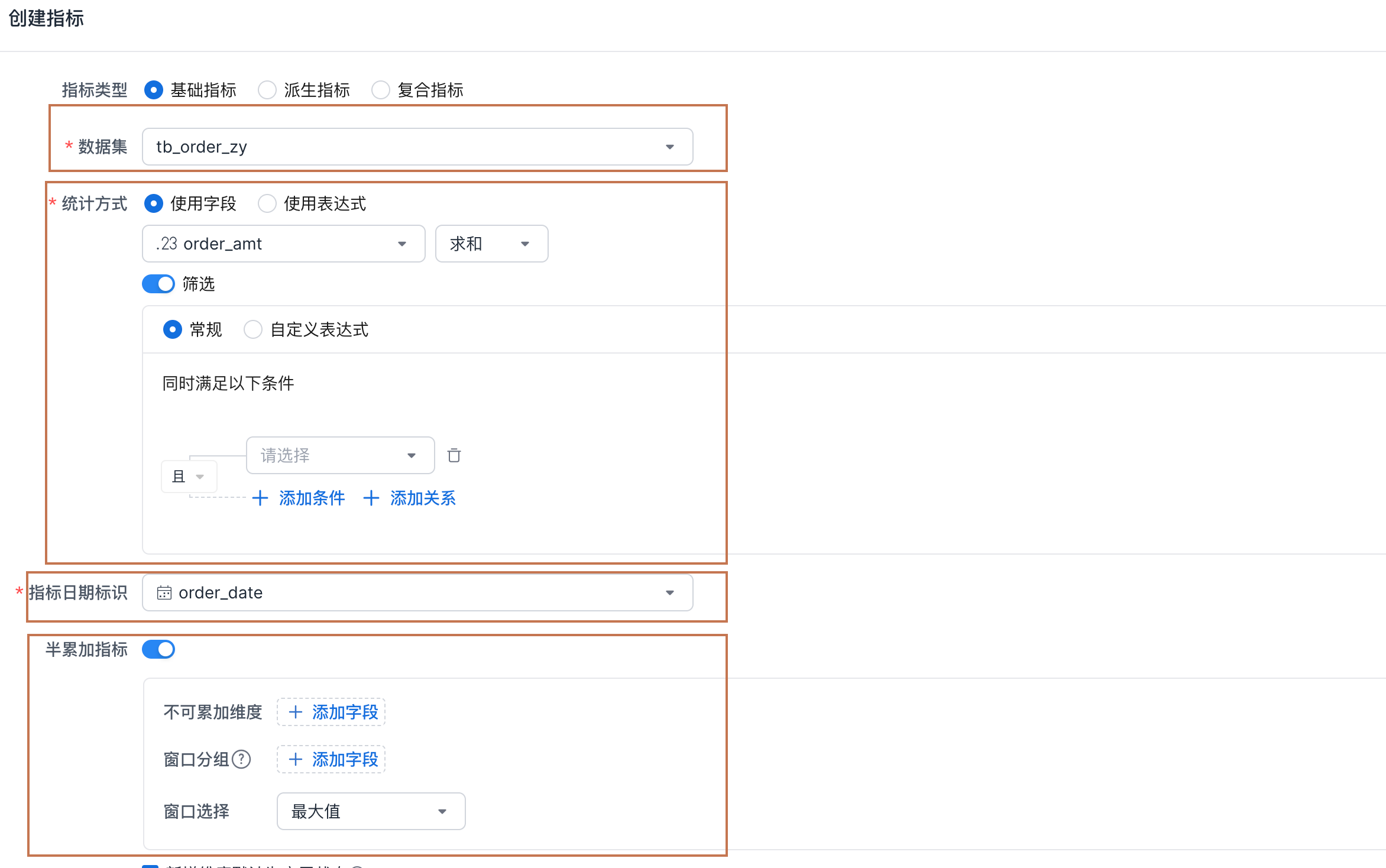The height and width of the screenshot is (868, 1386).
Task: Open 窗口选择 最大值 dropdown
Action: 371,811
